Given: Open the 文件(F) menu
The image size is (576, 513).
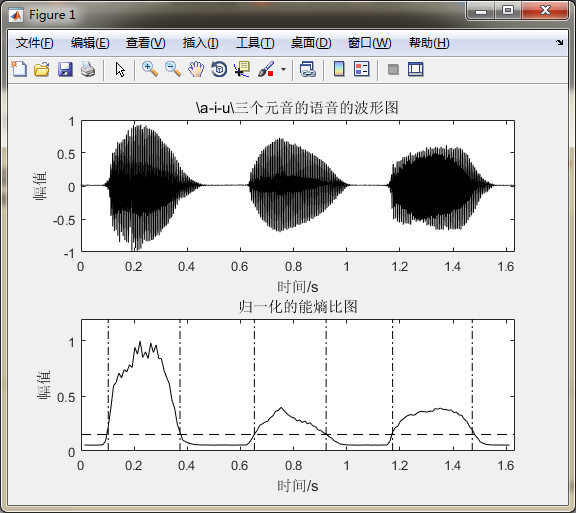Looking at the screenshot, I should pos(35,43).
